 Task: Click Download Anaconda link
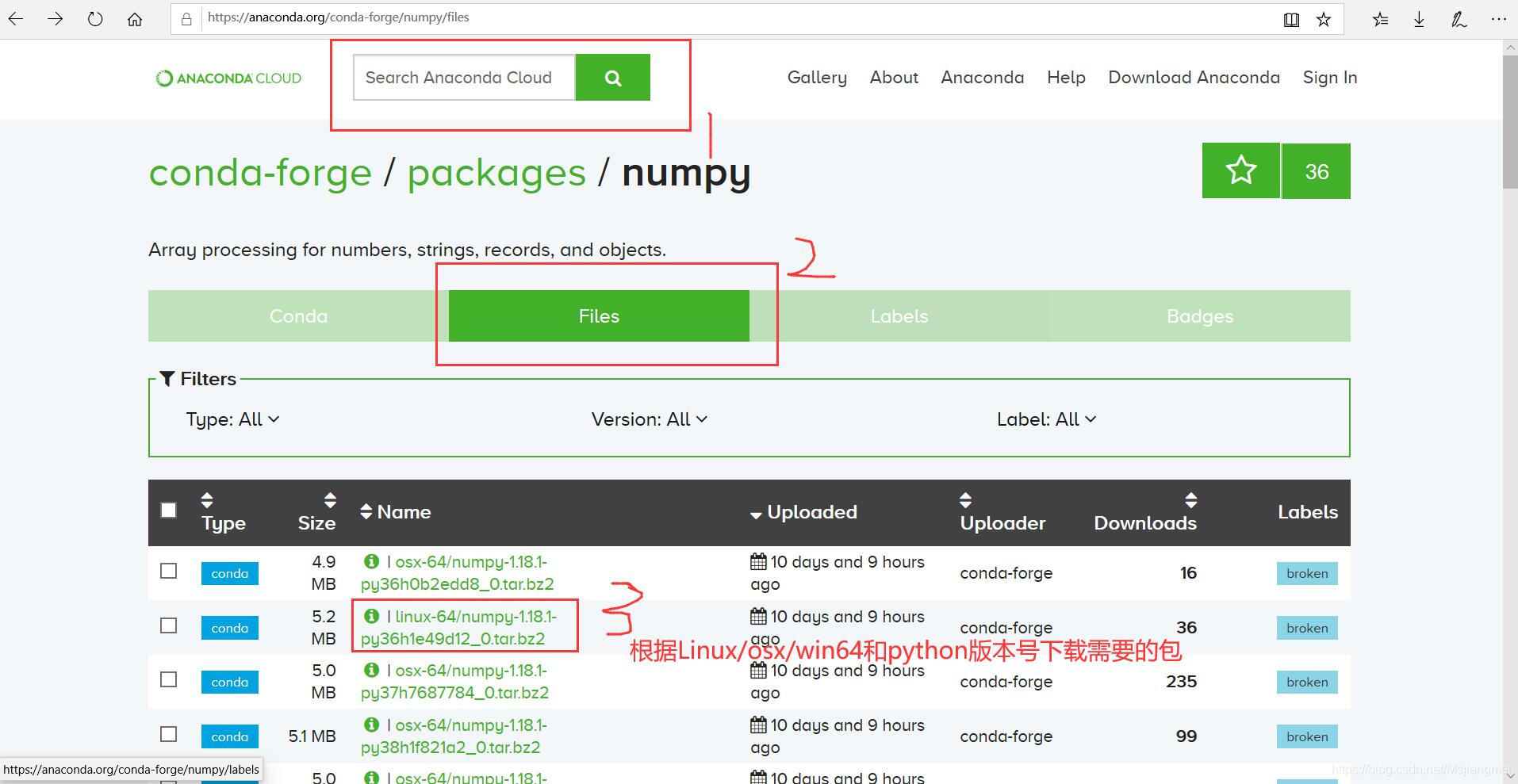coord(1194,78)
